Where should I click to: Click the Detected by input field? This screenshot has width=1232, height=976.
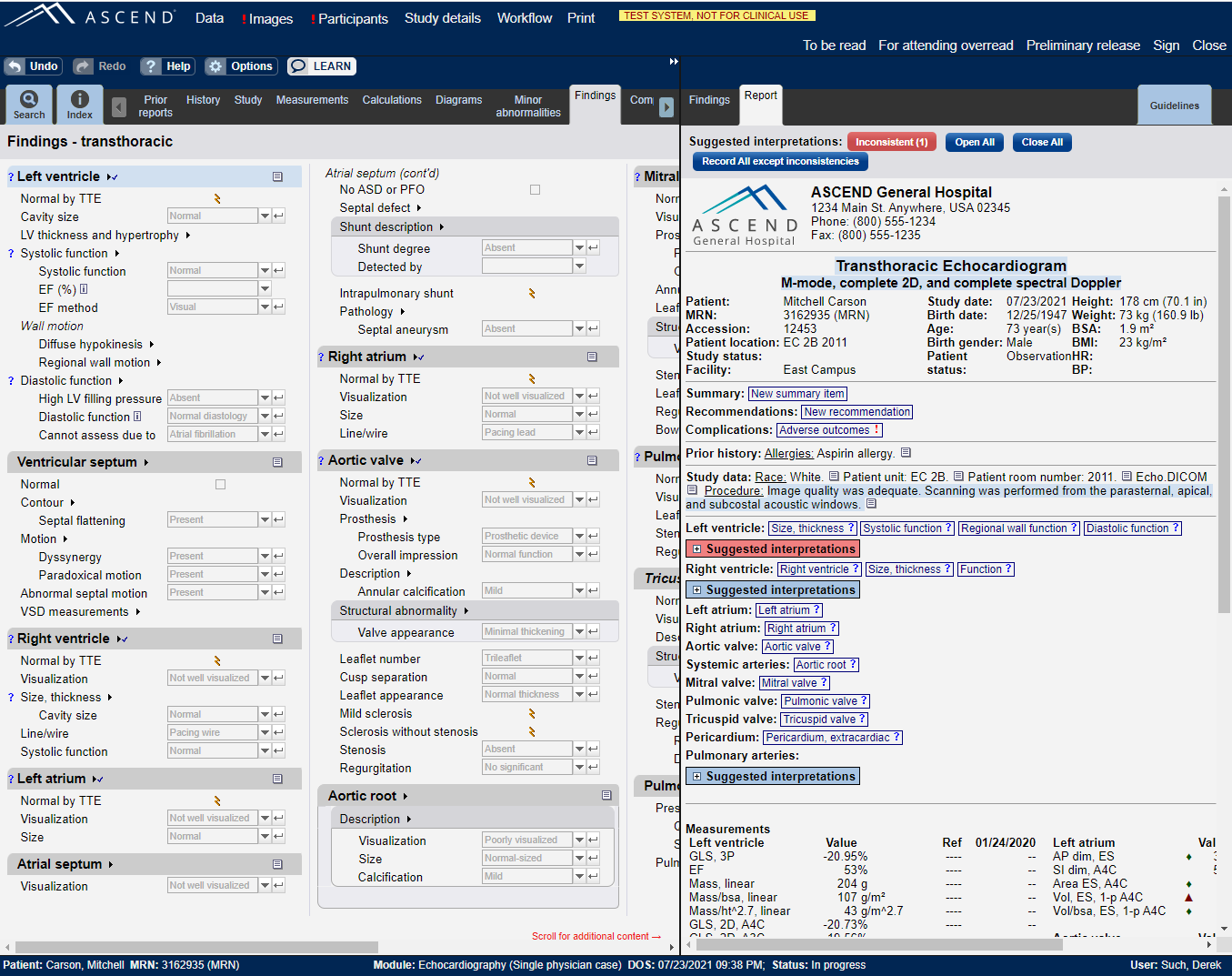coord(527,267)
